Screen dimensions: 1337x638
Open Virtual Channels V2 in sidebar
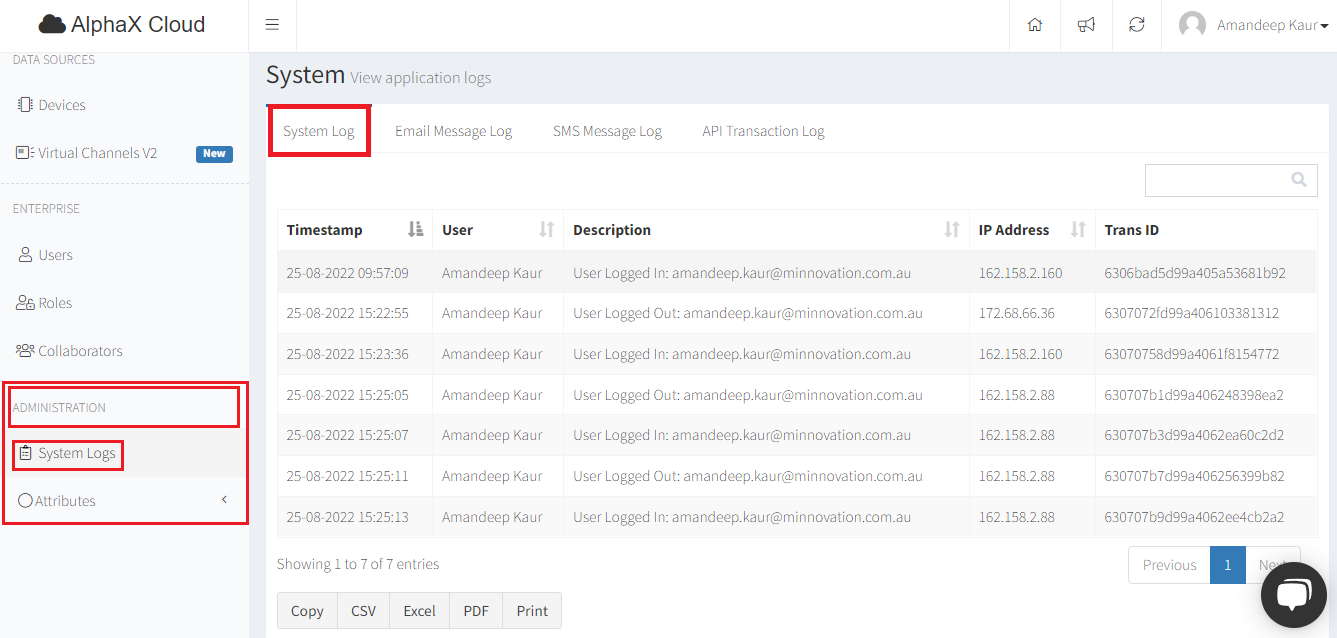[x=97, y=153]
